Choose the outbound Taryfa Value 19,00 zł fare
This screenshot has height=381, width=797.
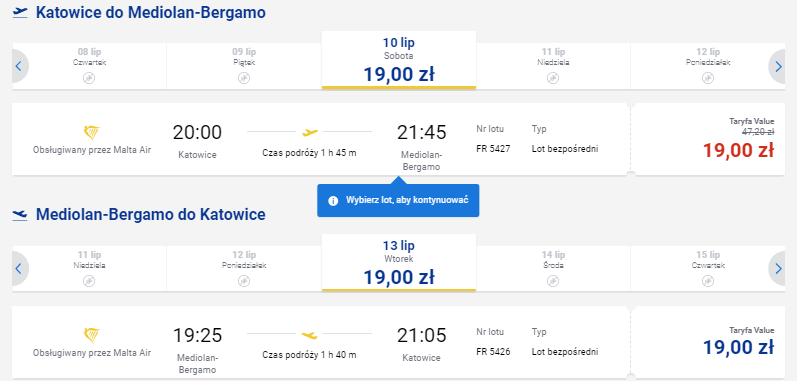point(708,139)
